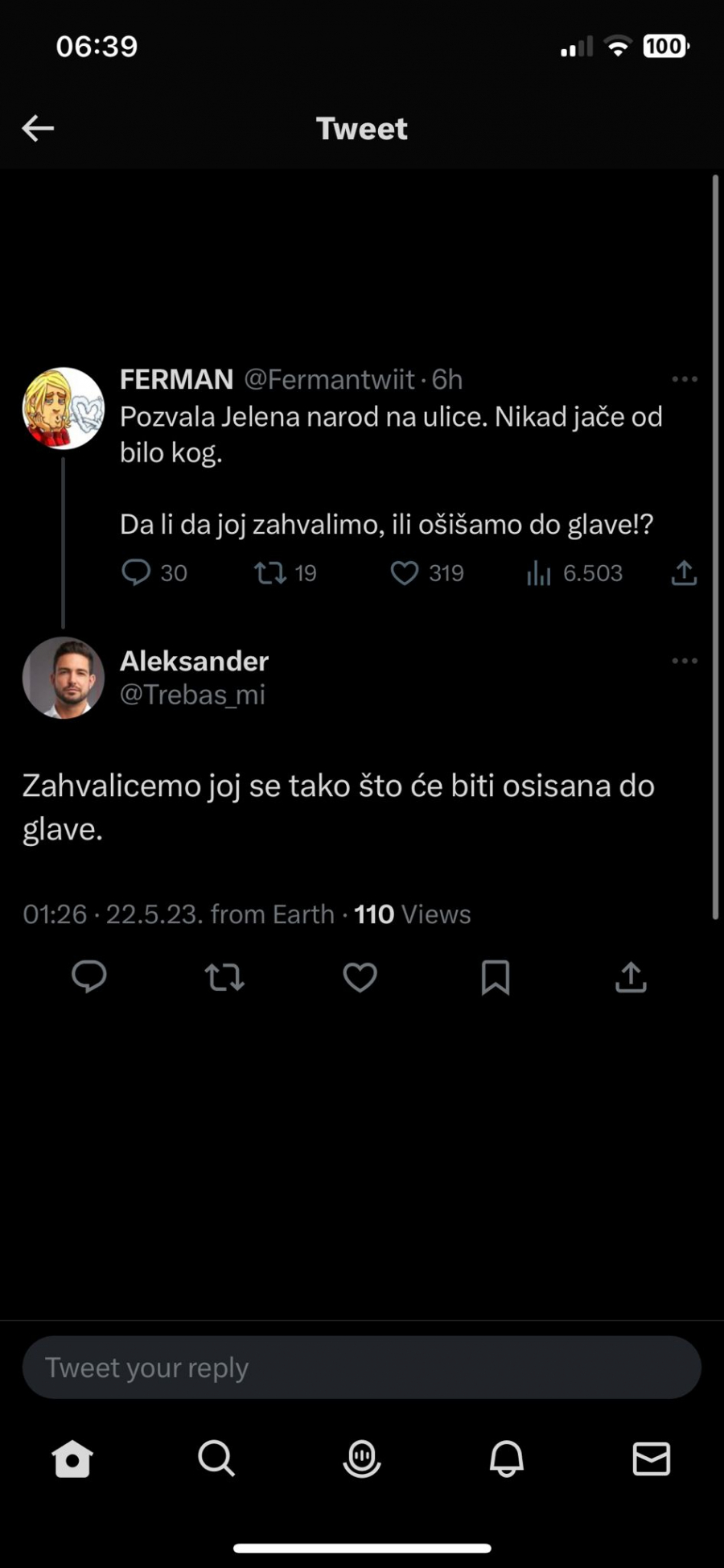
Task: Retweet Aleksander's reply
Action: (x=224, y=977)
